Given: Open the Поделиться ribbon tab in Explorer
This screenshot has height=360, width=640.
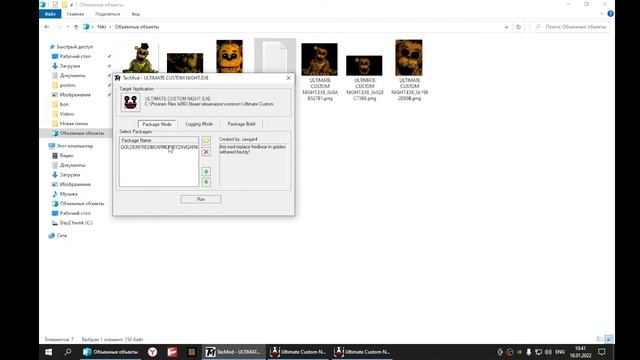Looking at the screenshot, I should (108, 14).
